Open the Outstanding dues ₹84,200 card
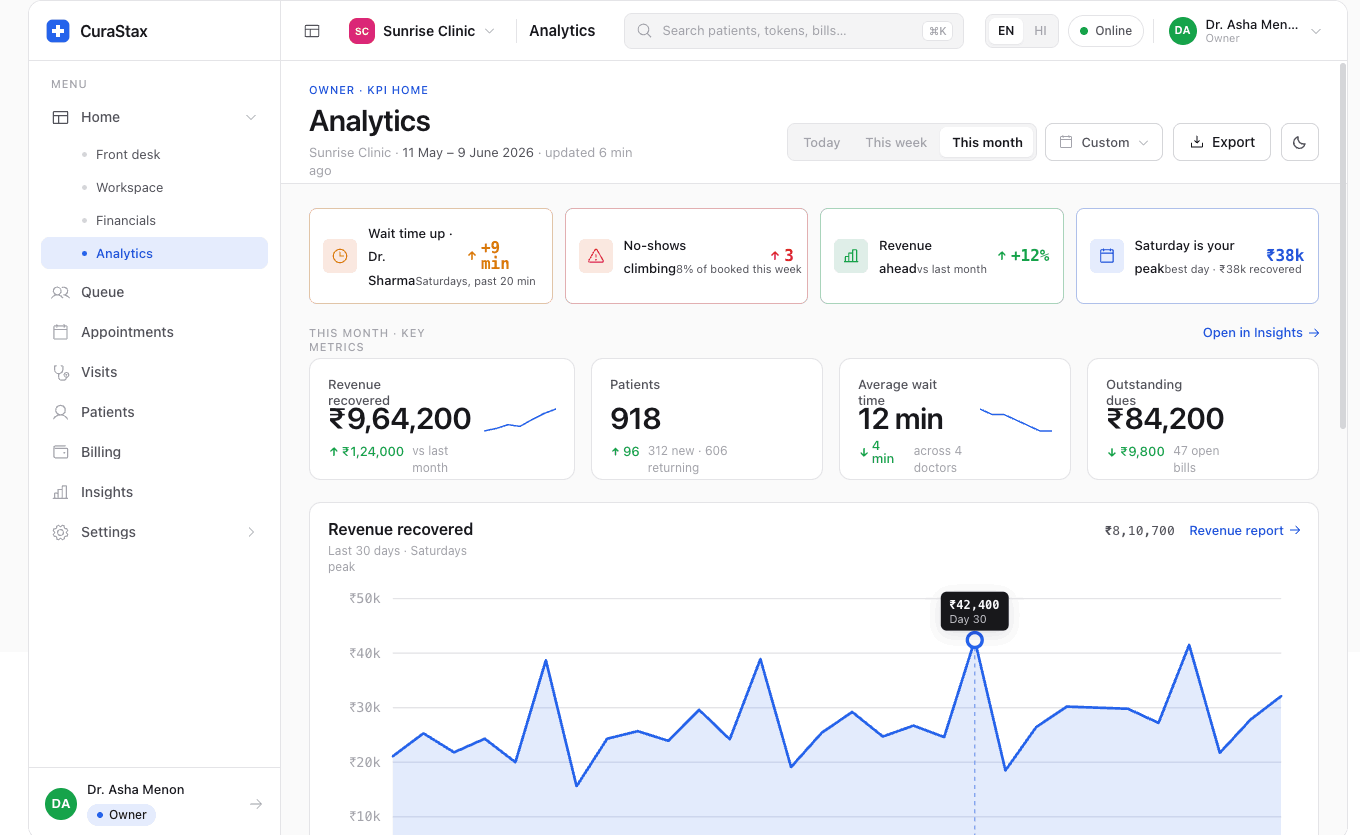The height and width of the screenshot is (835, 1360). pyautogui.click(x=1203, y=419)
